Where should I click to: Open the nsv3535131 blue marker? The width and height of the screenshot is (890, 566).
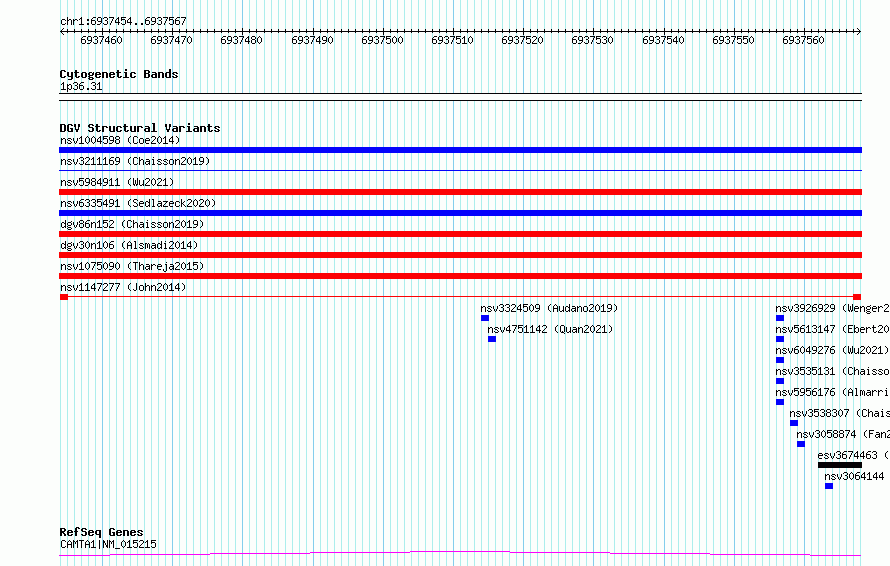coord(780,381)
